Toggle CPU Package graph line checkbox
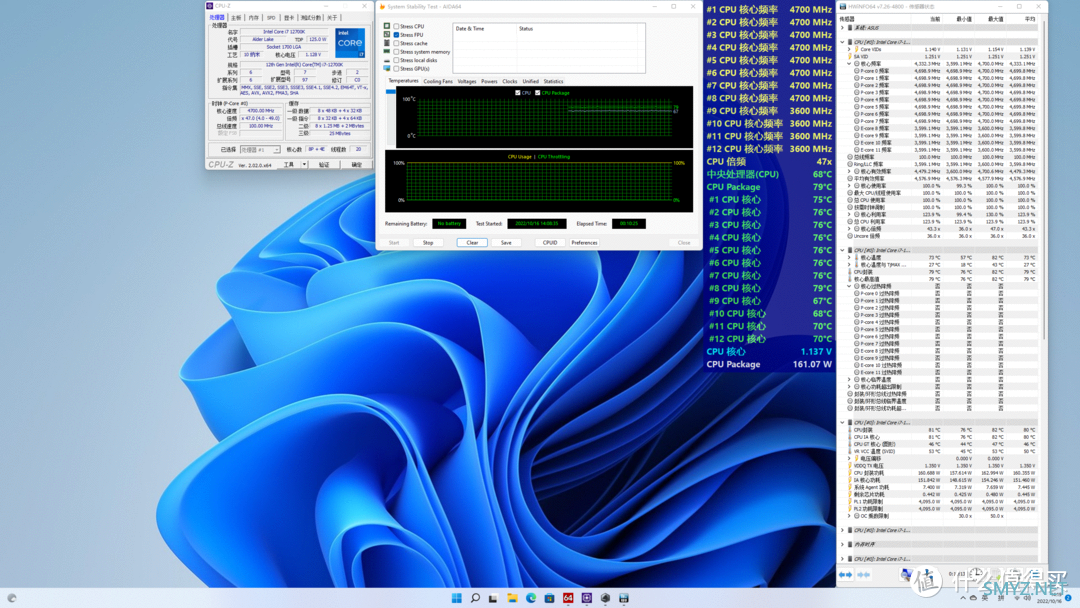Viewport: 1080px width, 608px height. tap(537, 92)
